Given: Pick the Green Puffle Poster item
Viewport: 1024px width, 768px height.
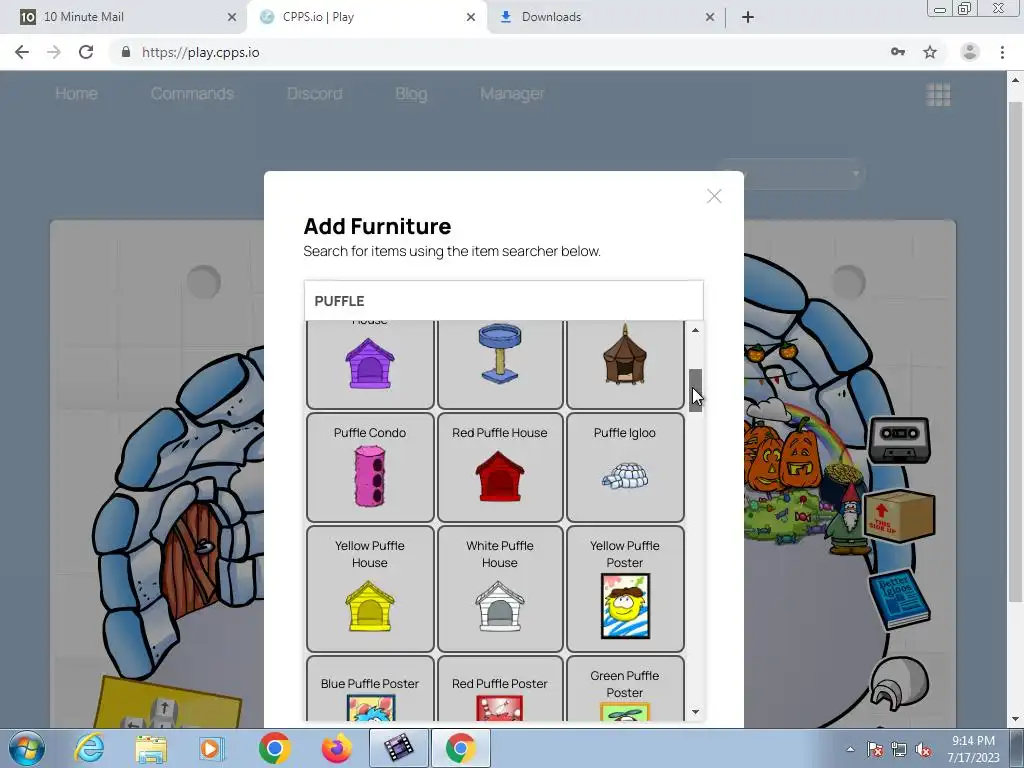Looking at the screenshot, I should pyautogui.click(x=625, y=689).
